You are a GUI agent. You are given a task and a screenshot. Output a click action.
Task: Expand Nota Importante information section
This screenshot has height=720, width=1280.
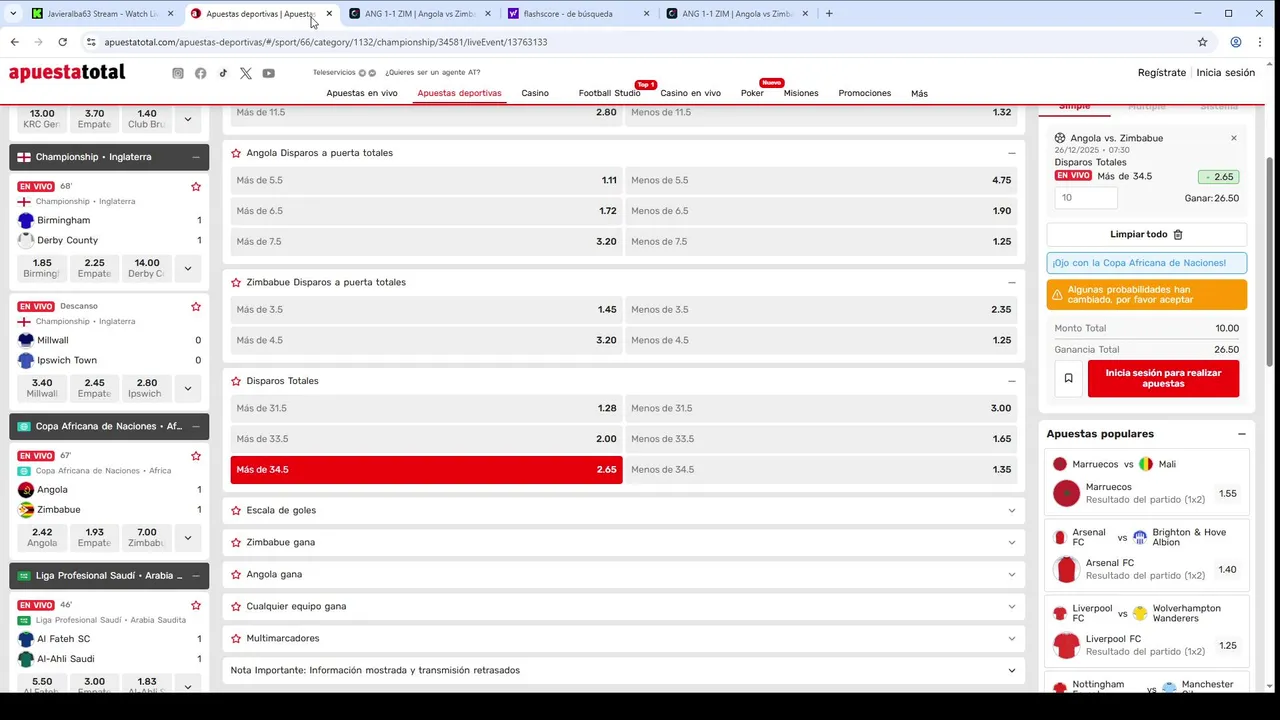(1012, 670)
